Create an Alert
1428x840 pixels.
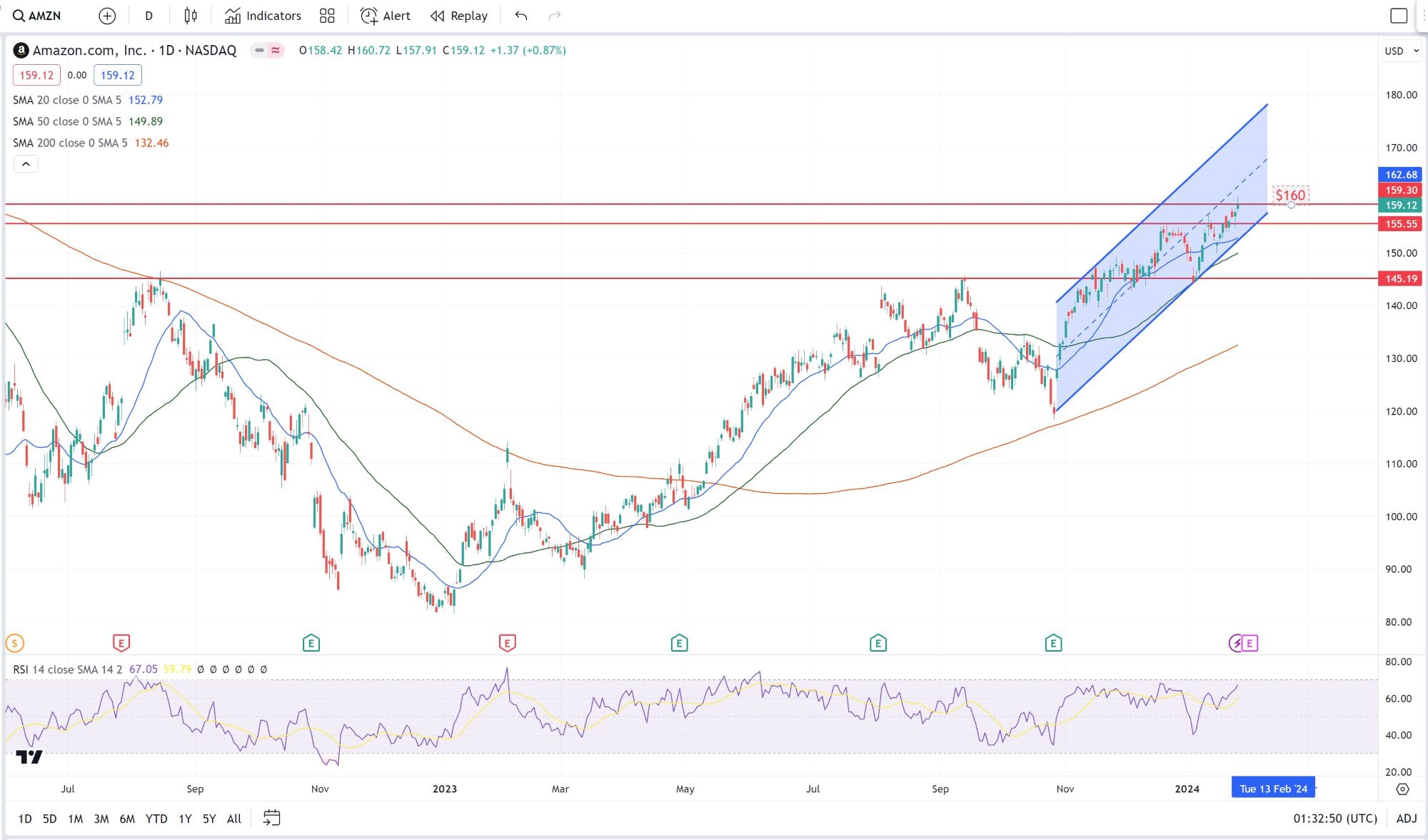click(386, 16)
